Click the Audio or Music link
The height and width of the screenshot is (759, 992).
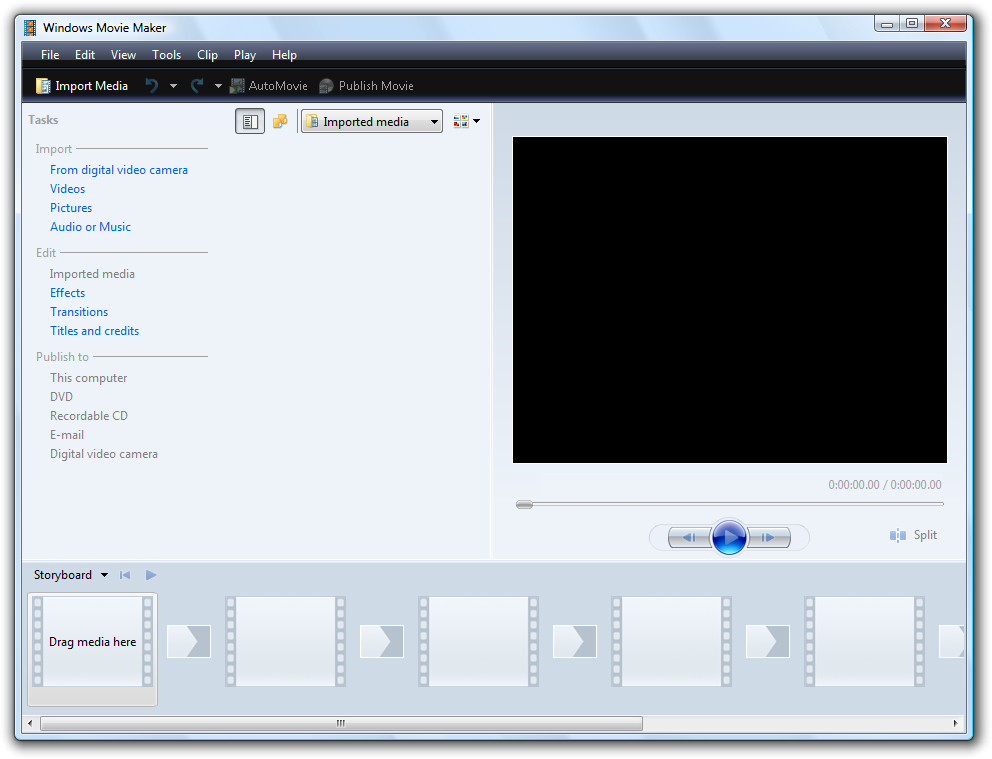click(x=90, y=227)
